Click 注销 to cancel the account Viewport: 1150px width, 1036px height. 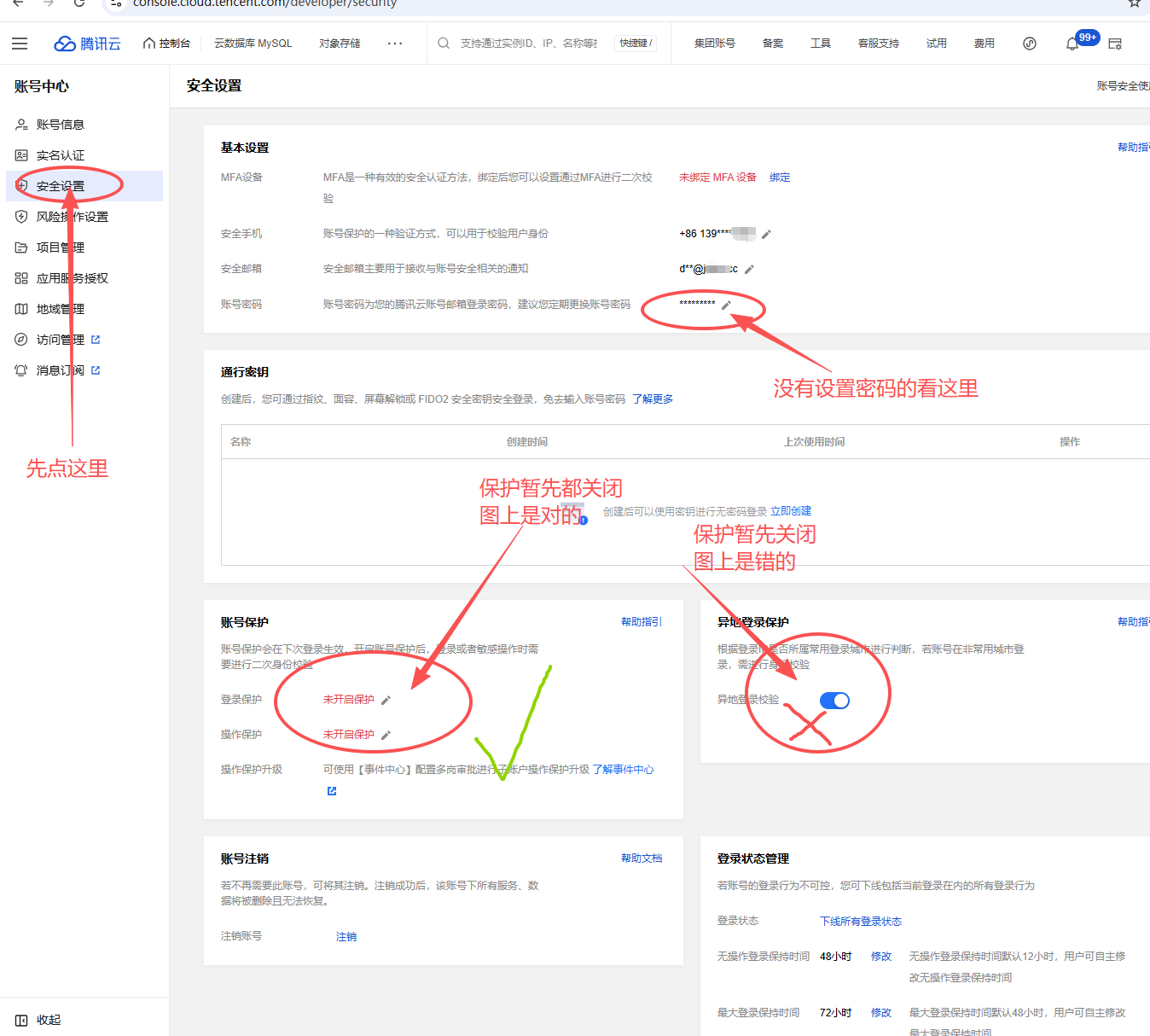click(x=346, y=937)
